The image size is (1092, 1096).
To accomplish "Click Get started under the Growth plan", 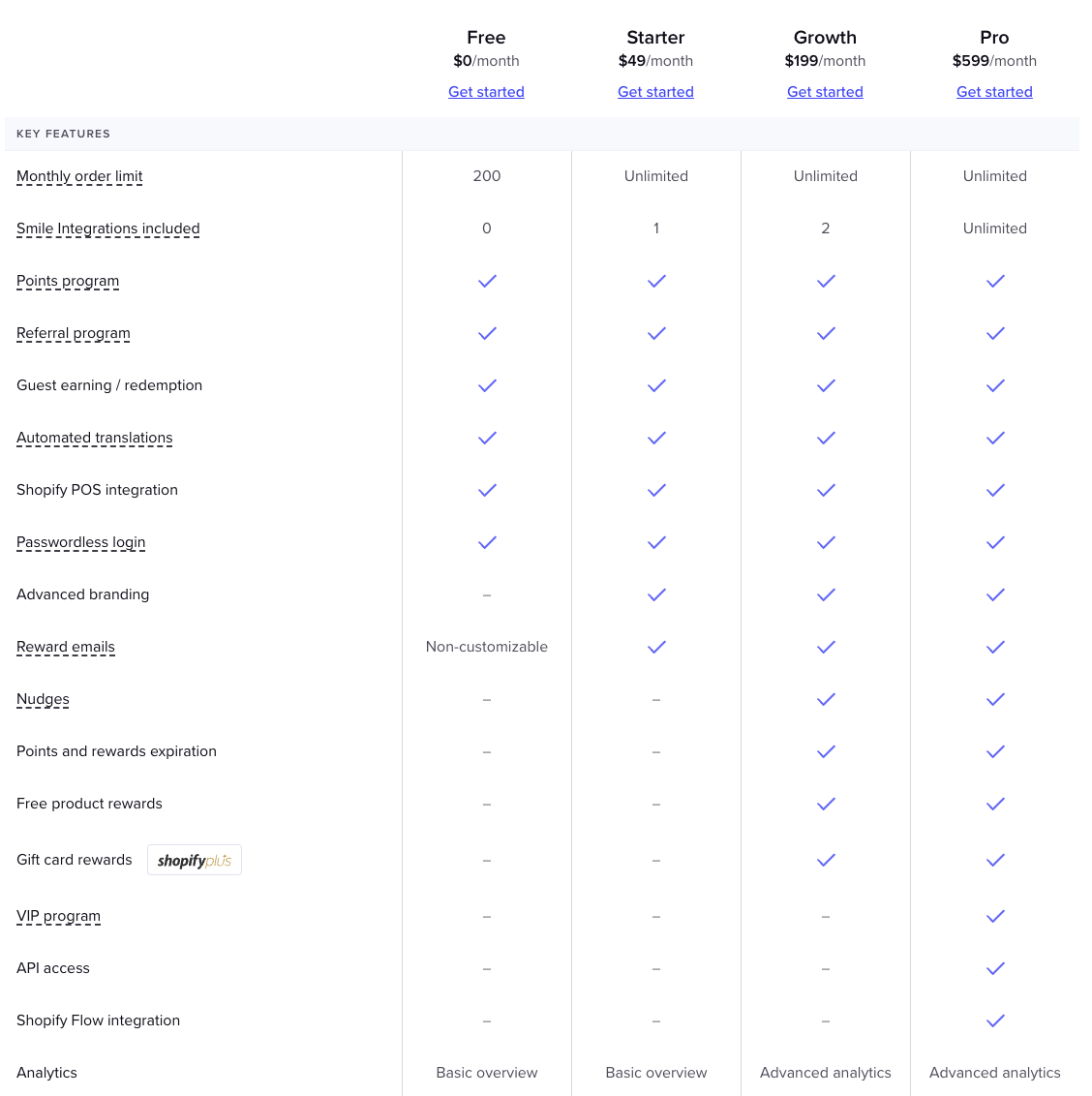I will [x=825, y=92].
